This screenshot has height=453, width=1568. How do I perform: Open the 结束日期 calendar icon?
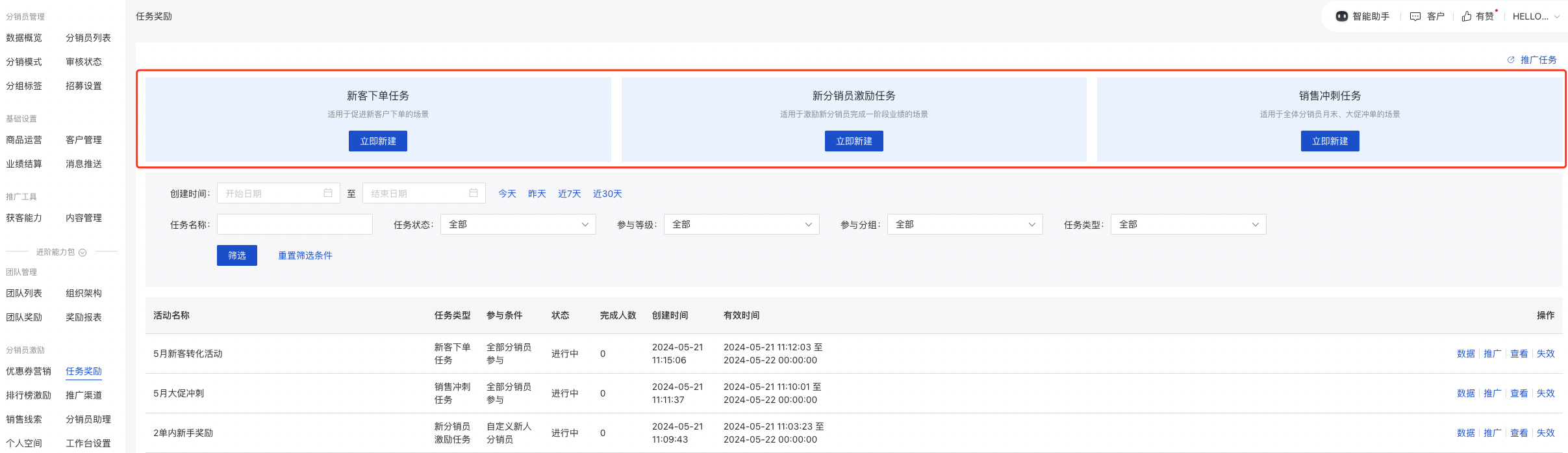[474, 193]
